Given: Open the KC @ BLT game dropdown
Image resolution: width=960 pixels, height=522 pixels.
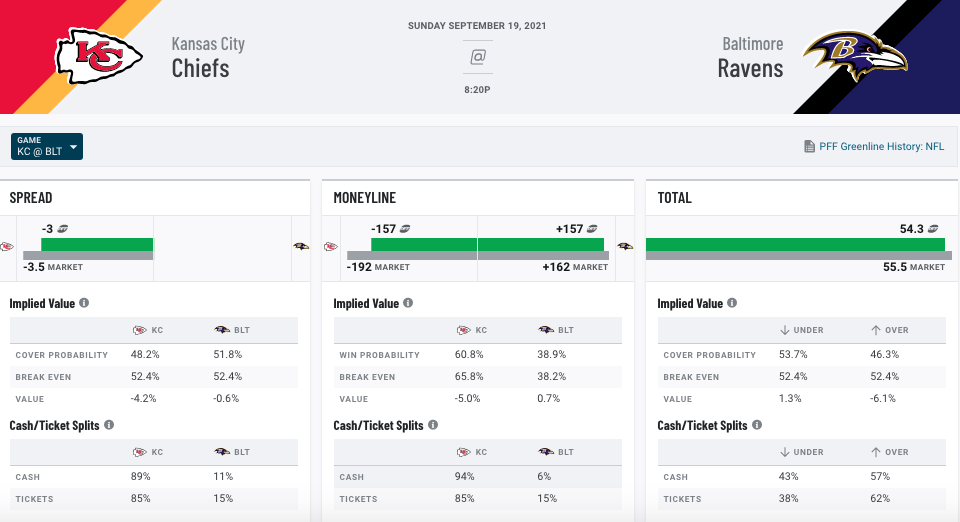Looking at the screenshot, I should [x=47, y=146].
